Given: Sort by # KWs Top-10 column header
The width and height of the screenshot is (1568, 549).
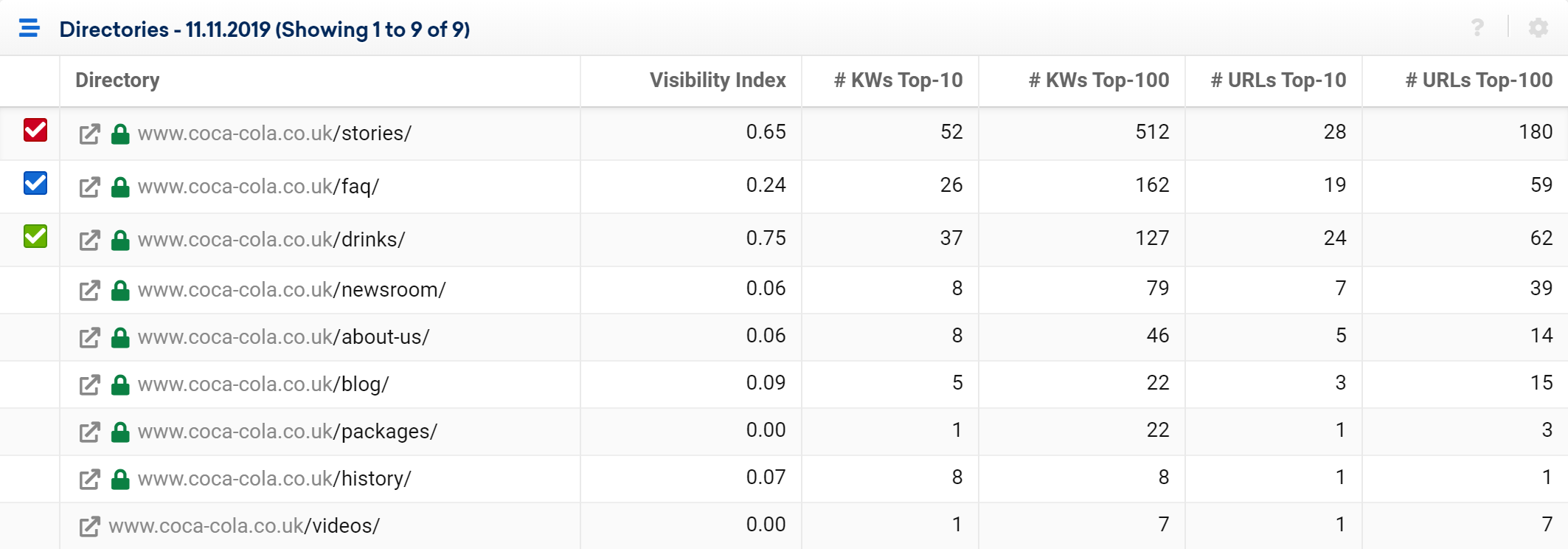Looking at the screenshot, I should [x=898, y=80].
